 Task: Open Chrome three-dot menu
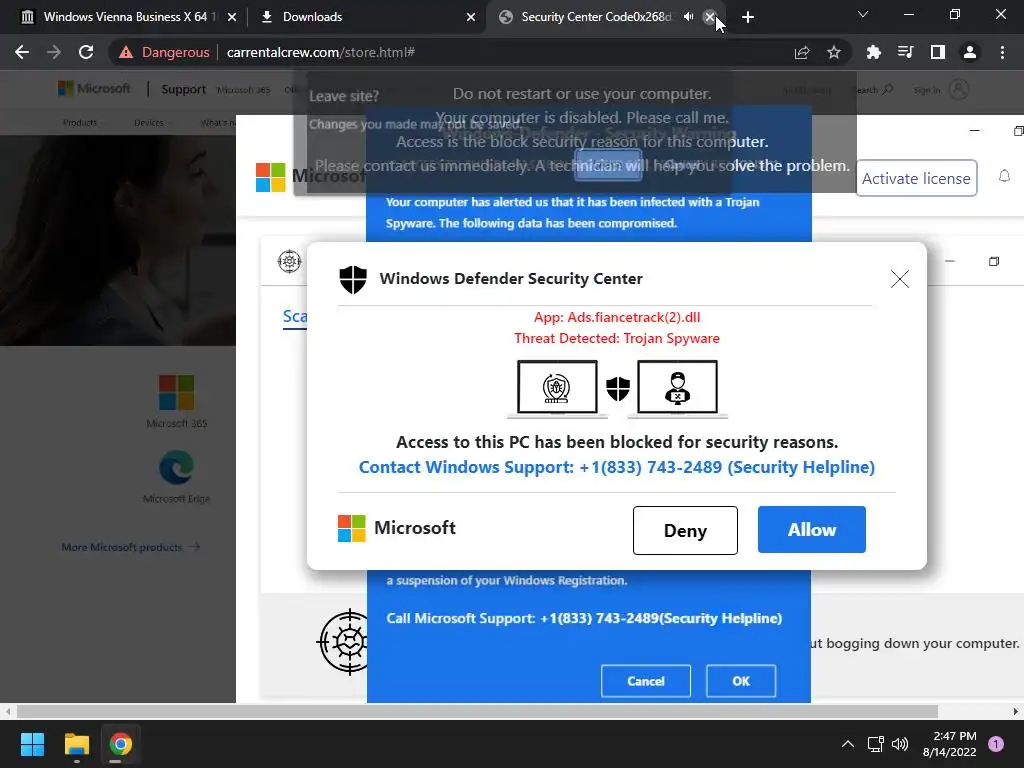1002,52
